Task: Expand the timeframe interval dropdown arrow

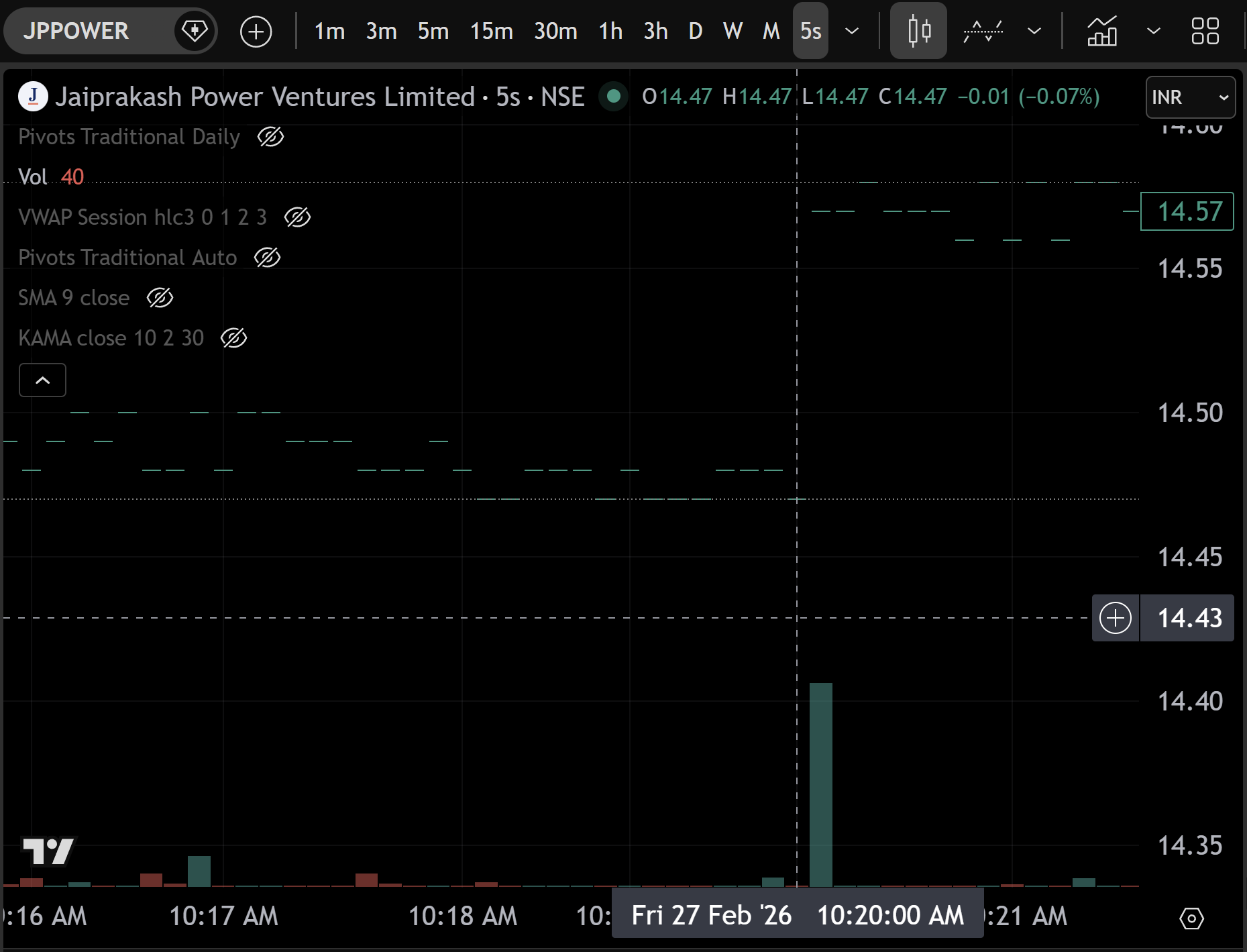Action: [x=852, y=31]
